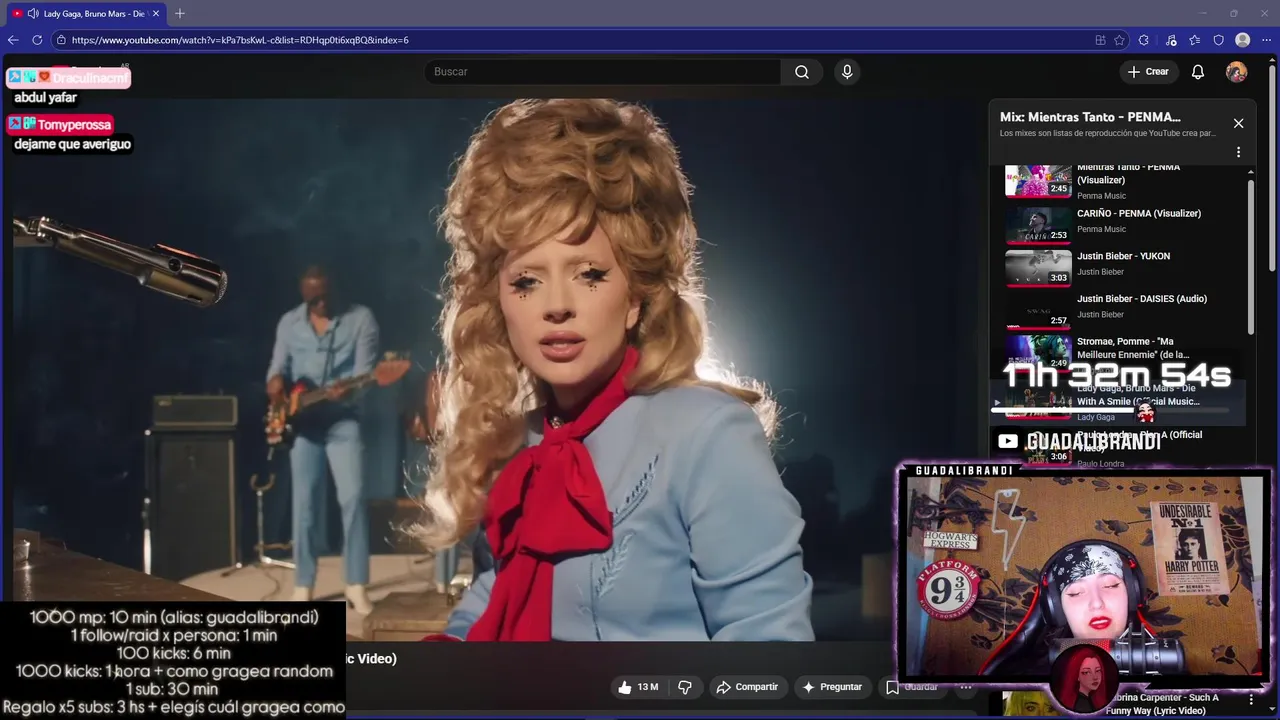1280x720 pixels.
Task: Open the browser profile avatar
Action: pyautogui.click(x=1243, y=40)
